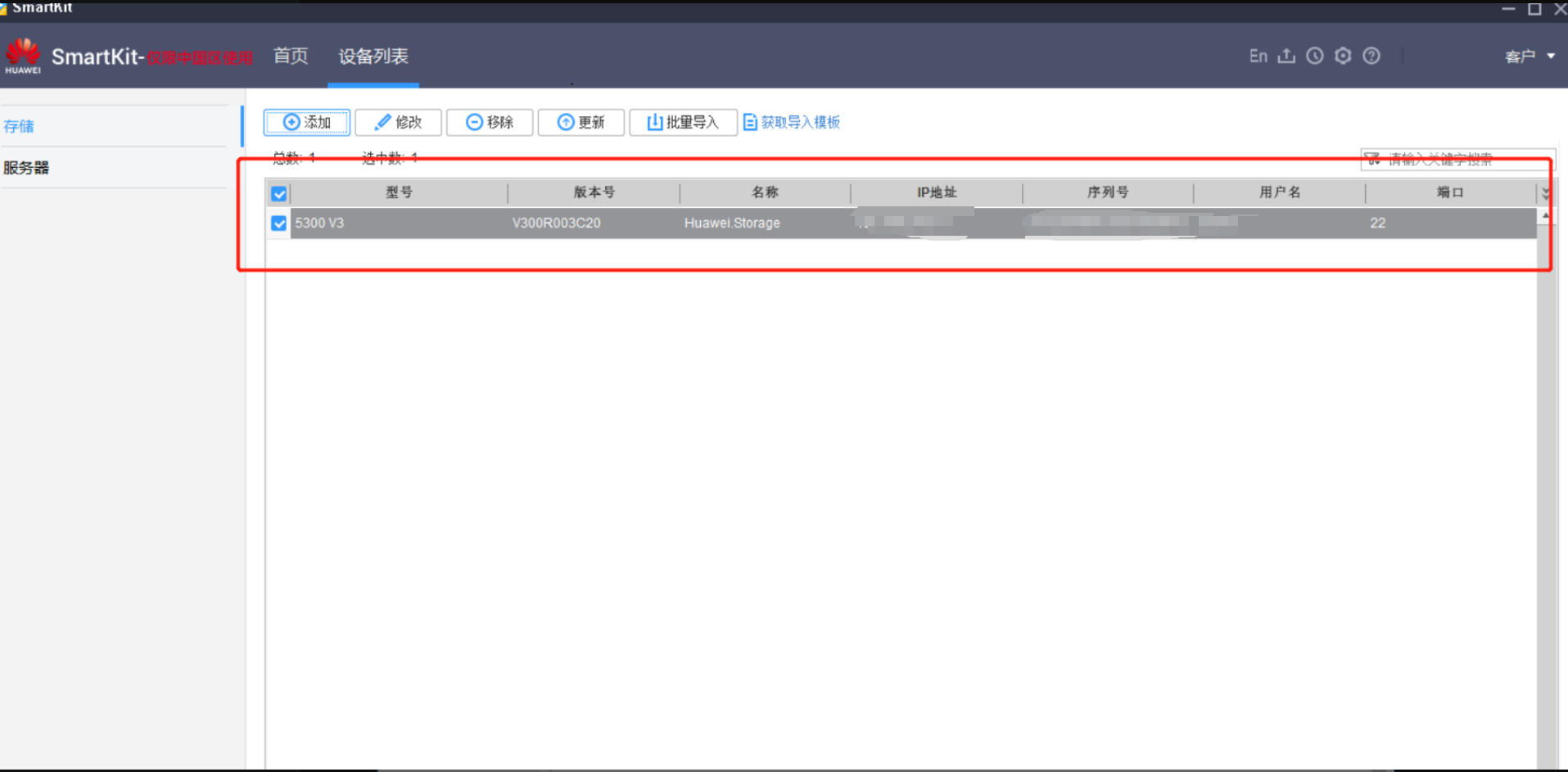Image resolution: width=1568 pixels, height=772 pixels.
Task: Uncheck the 5300 V3 row checkbox
Action: (279, 223)
